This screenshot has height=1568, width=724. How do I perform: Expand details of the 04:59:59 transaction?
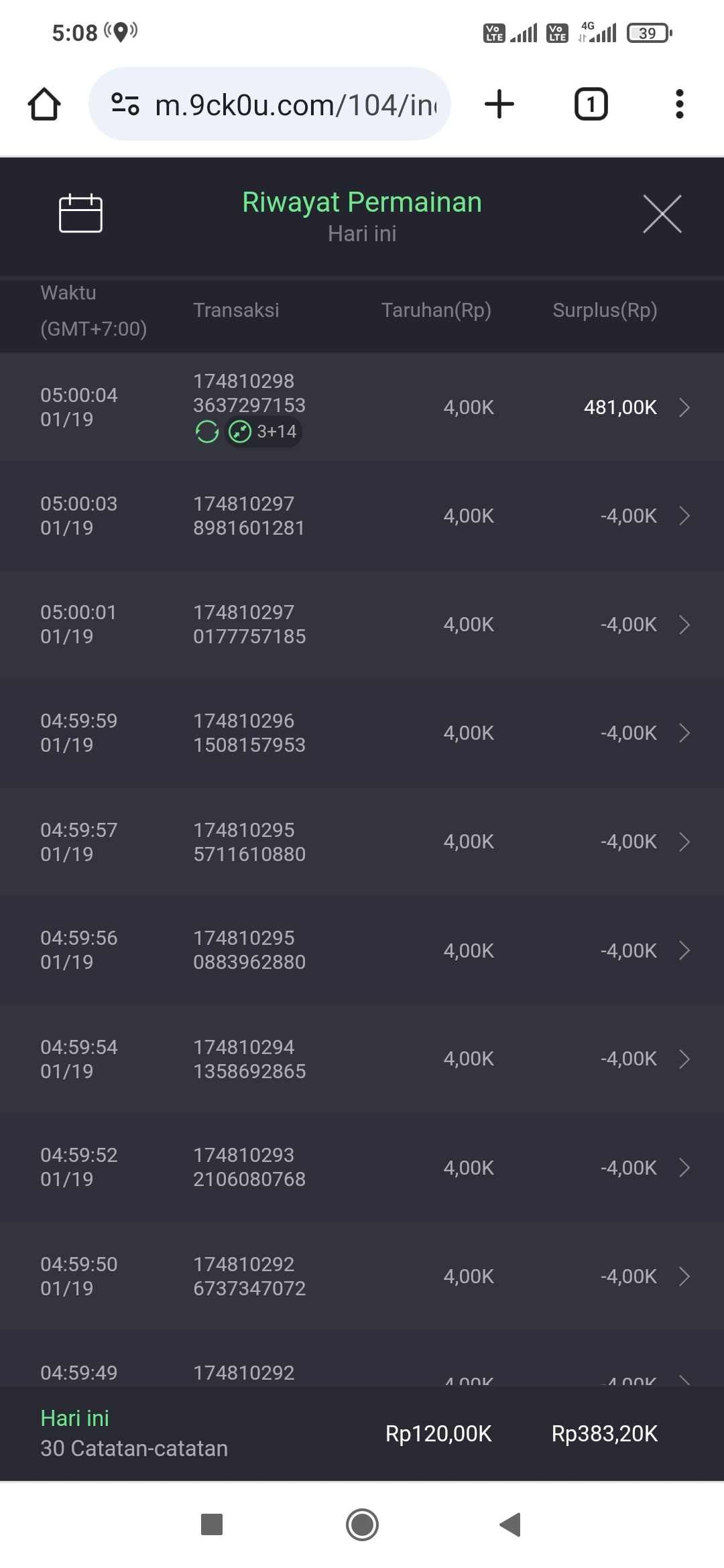point(684,733)
